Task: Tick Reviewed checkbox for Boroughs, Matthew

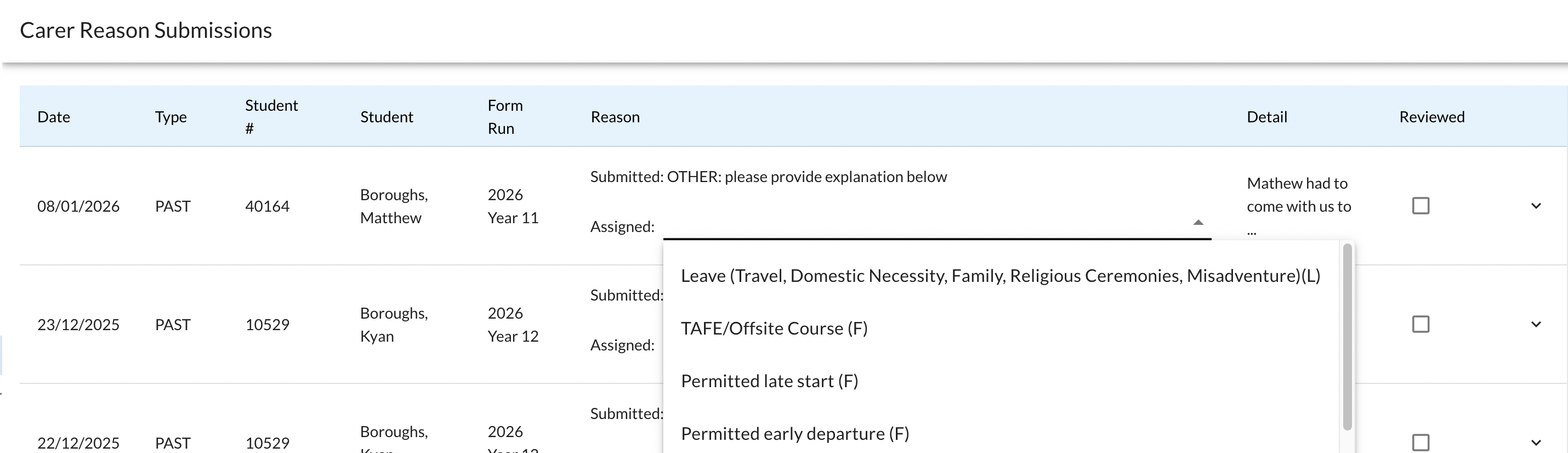Action: [1420, 206]
